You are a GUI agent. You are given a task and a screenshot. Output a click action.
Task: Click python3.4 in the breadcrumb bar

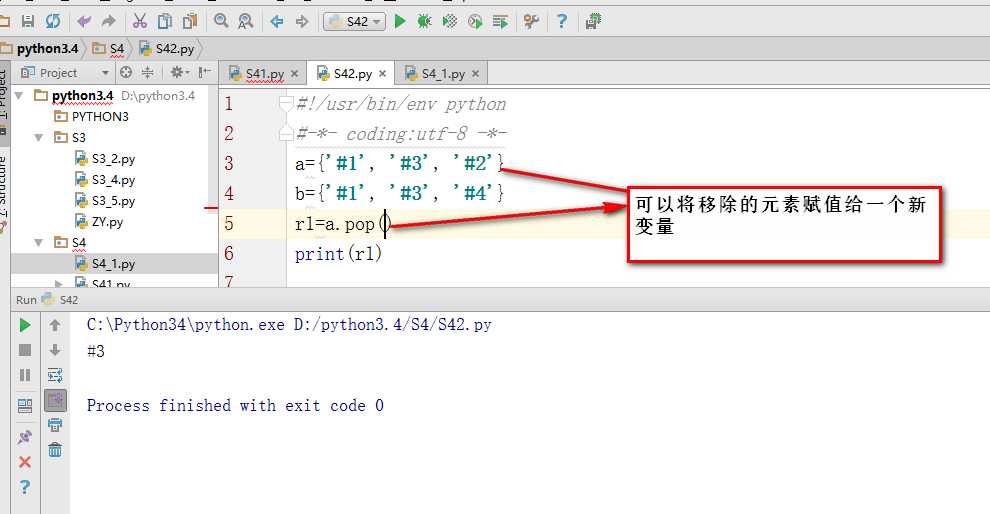(47, 49)
